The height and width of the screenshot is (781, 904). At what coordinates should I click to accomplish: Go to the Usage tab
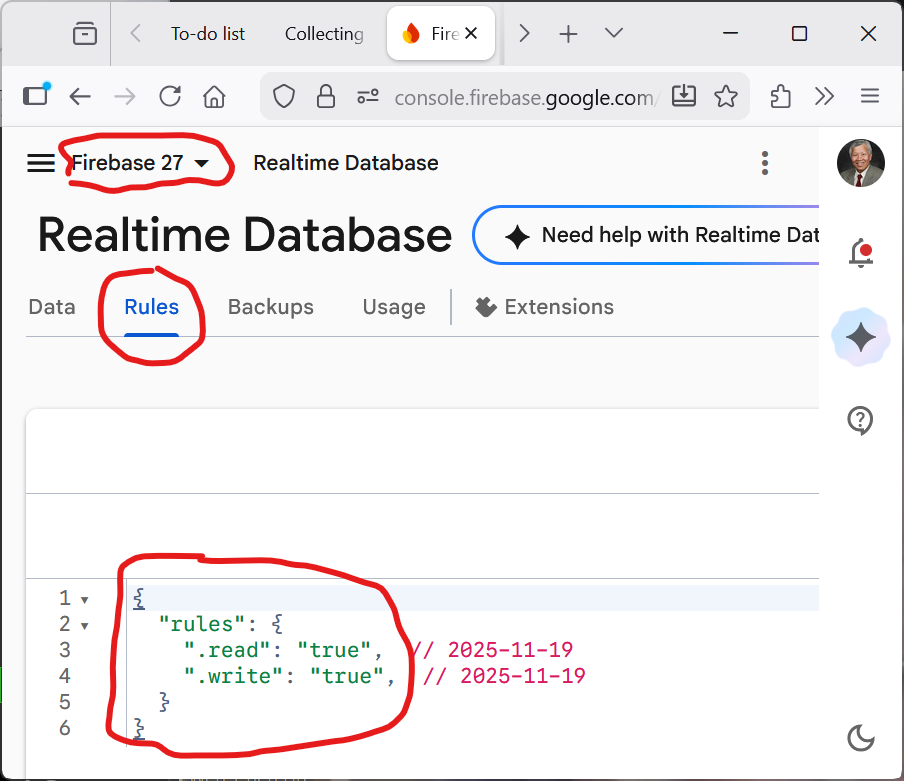tap(394, 307)
